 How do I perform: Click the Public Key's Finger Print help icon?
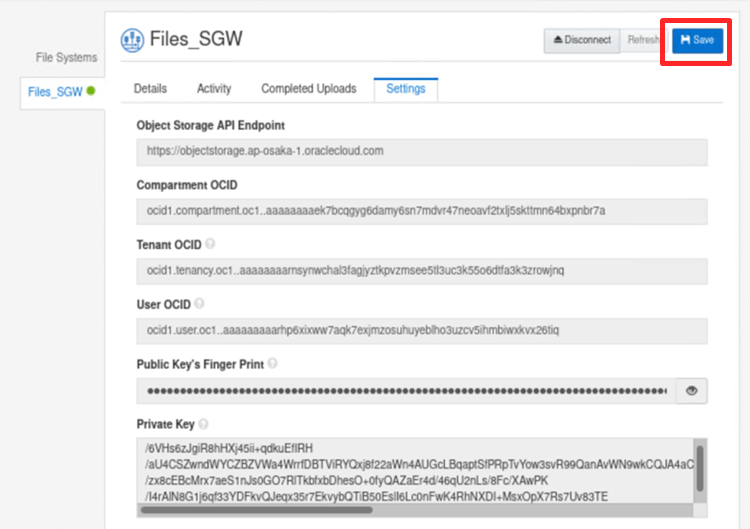pyautogui.click(x=273, y=364)
